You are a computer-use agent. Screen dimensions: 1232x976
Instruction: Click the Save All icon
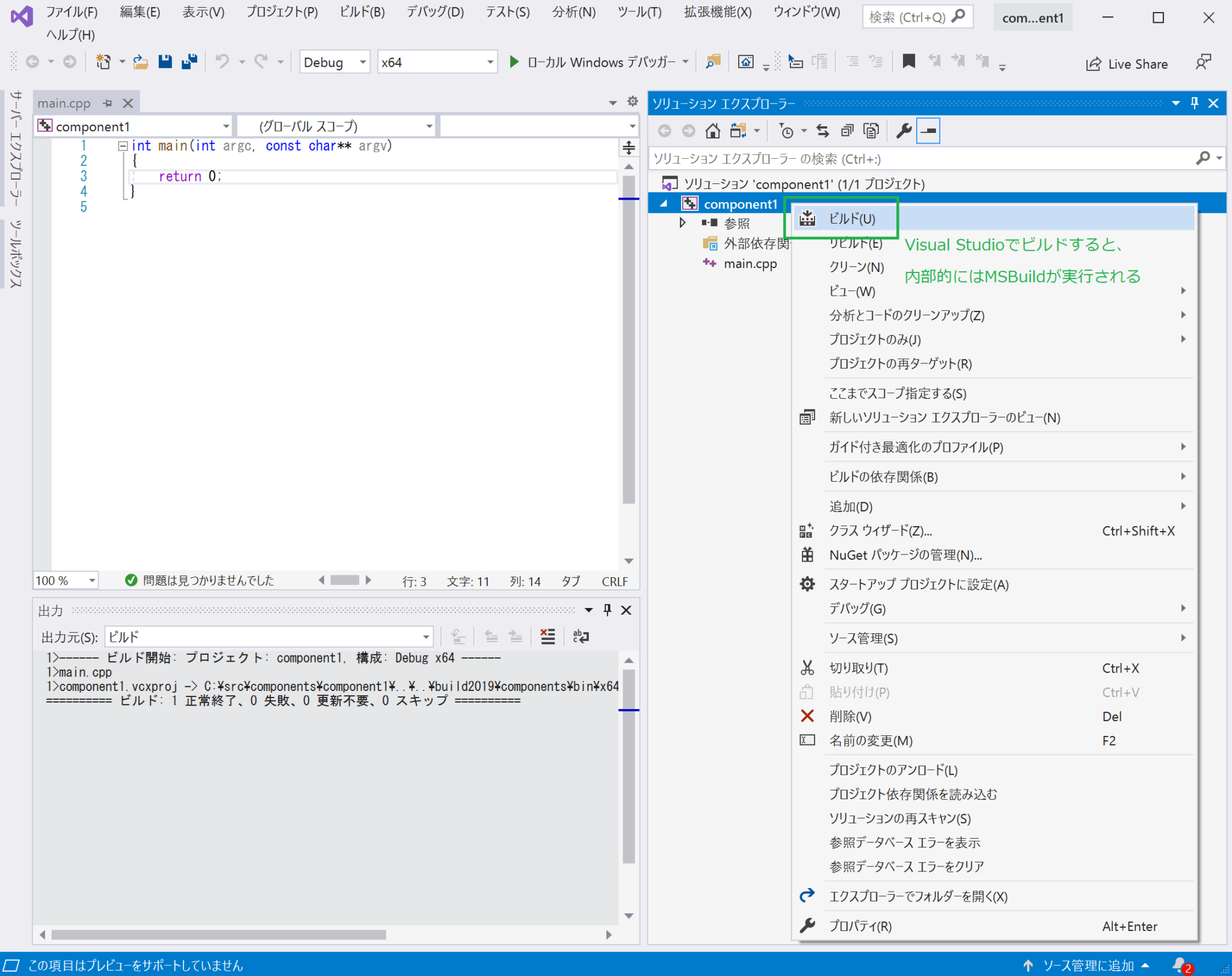189,61
